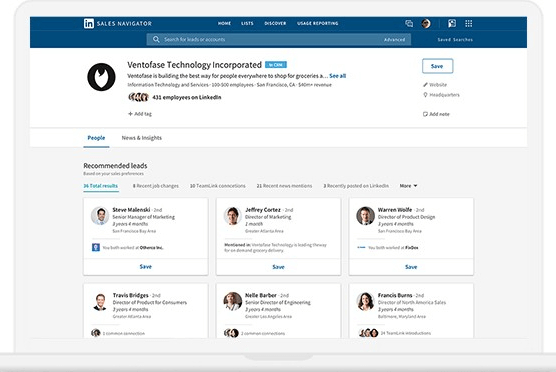Click 'Senior Manager of Marketing' text

[144, 217]
